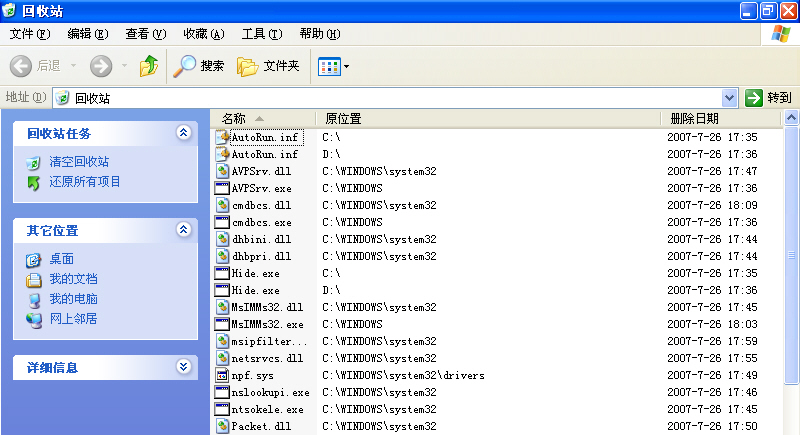Open the Forward history dropdown arrow
The image size is (800, 435).
(x=124, y=66)
